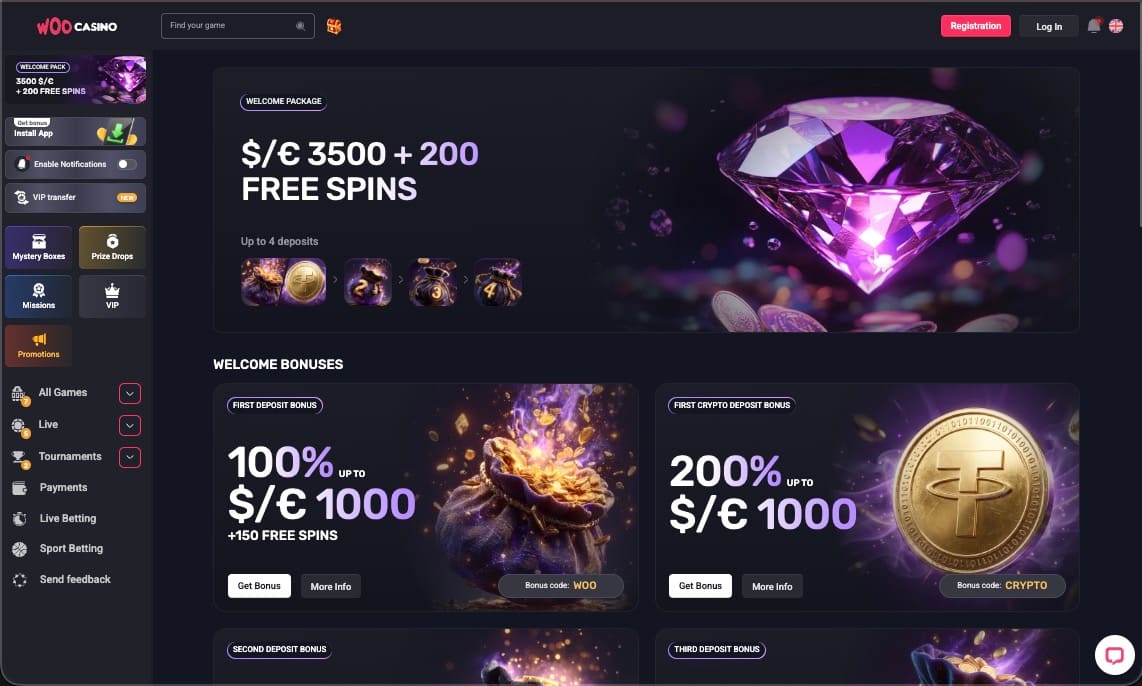1142x686 pixels.
Task: Open the VIP crown tile
Action: (112, 296)
